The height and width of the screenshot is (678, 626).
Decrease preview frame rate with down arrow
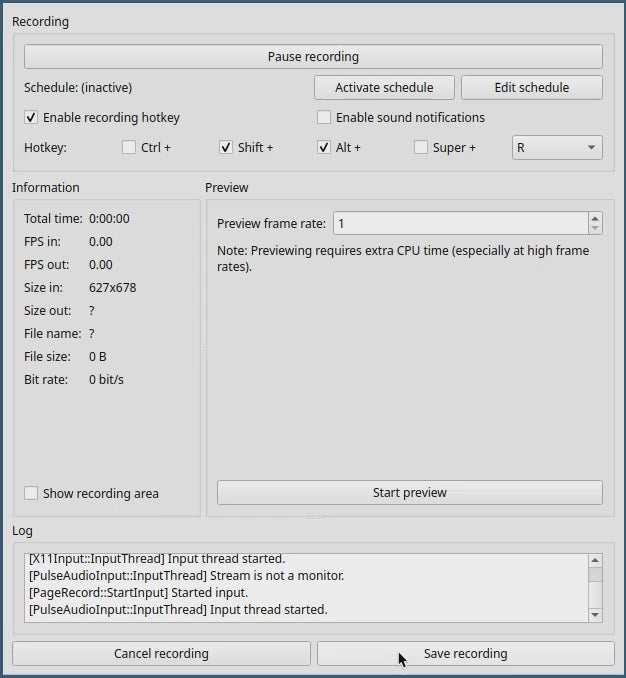[596, 229]
